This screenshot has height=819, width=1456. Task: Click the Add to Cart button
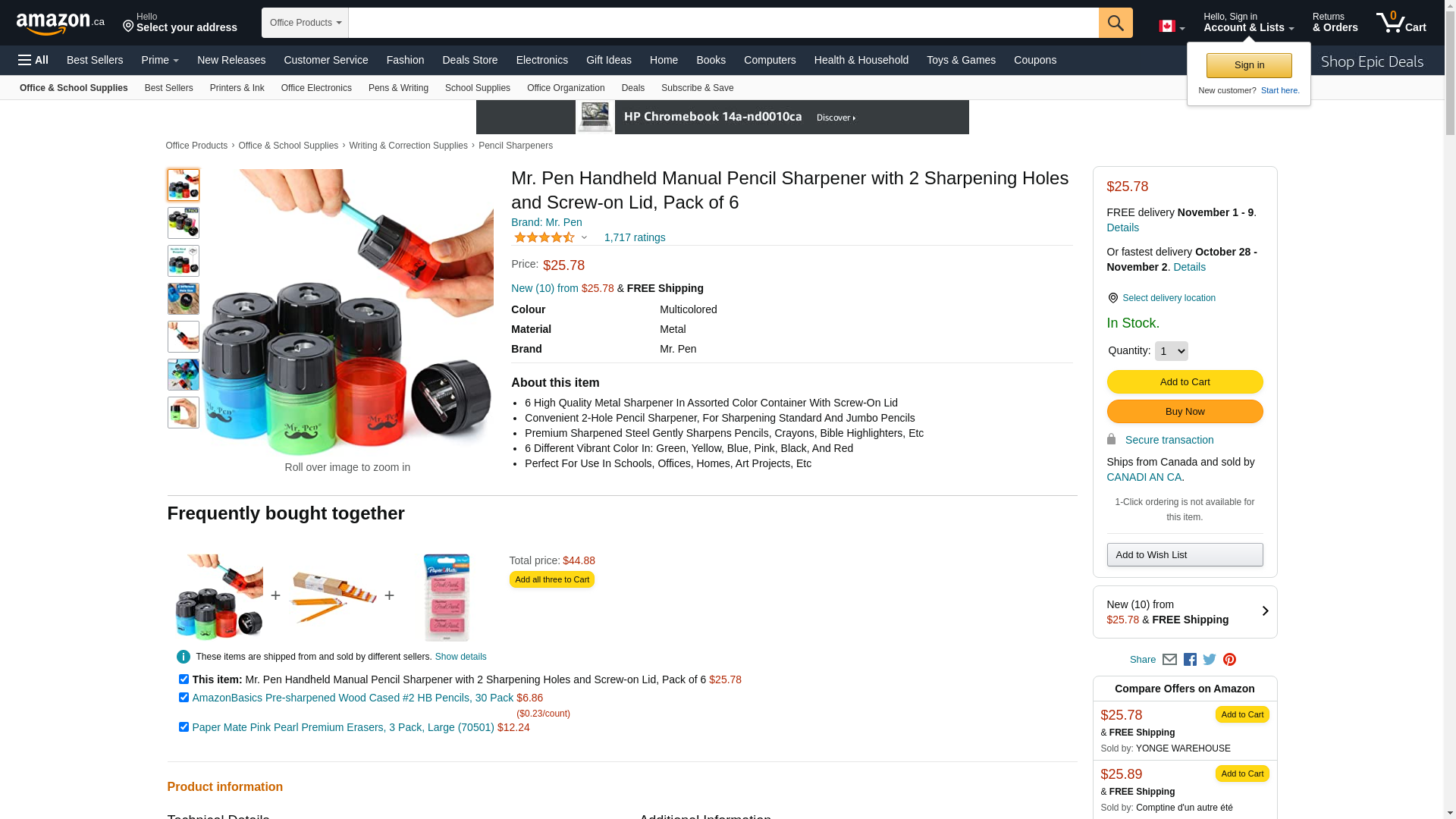tap(1185, 382)
